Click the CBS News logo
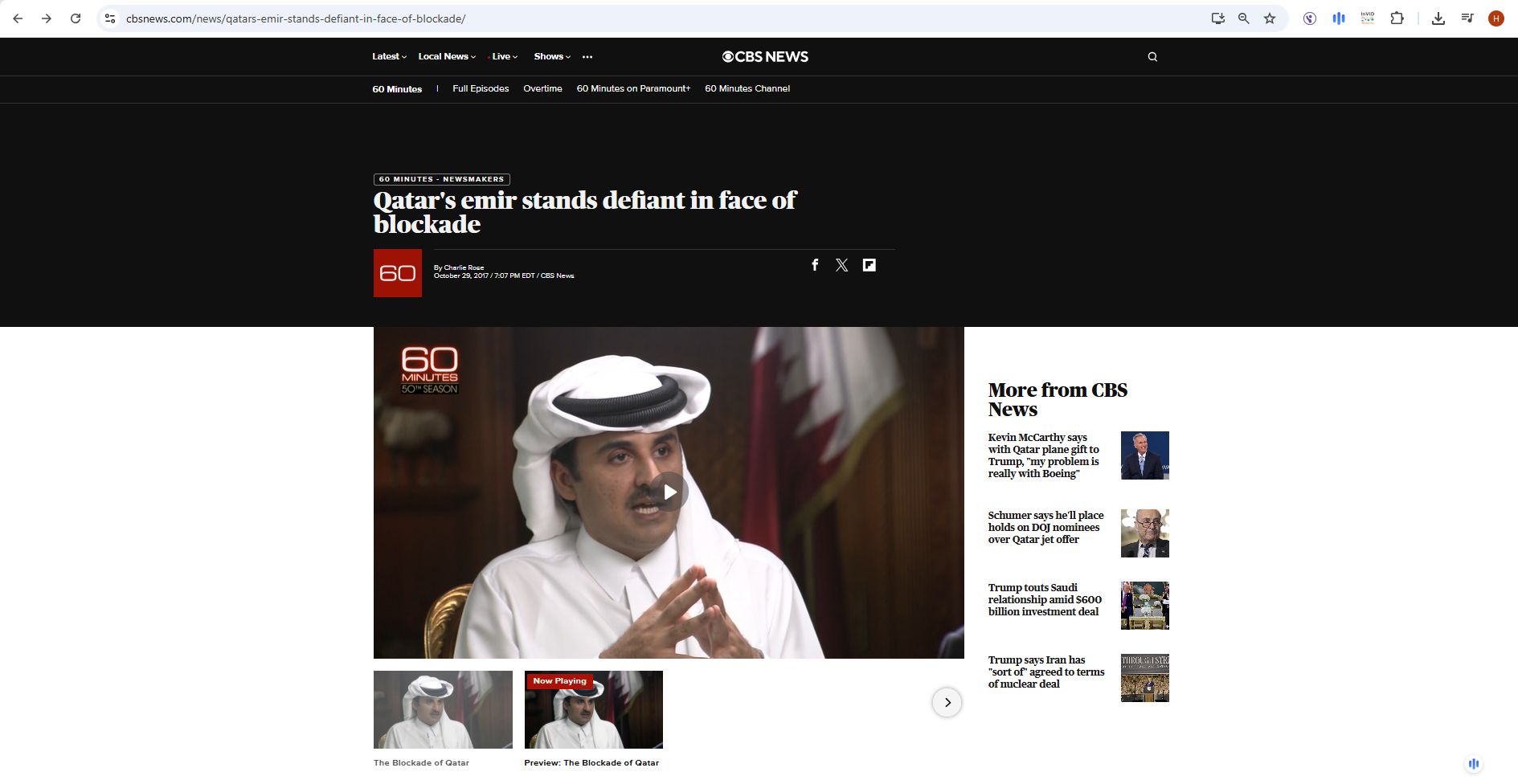This screenshot has height=784, width=1518. (765, 56)
